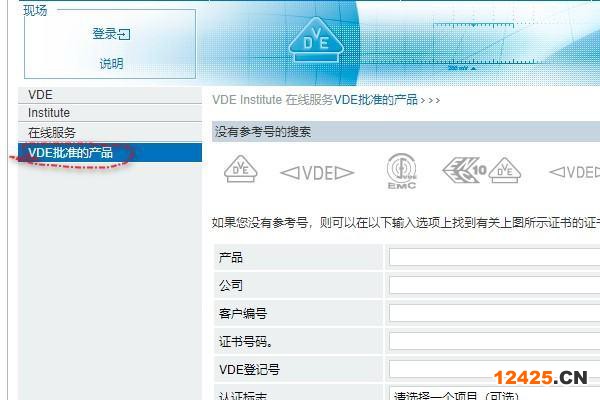Select the highlighted VDE批准的产品 menu item
This screenshot has height=400, width=600.
coord(70,153)
